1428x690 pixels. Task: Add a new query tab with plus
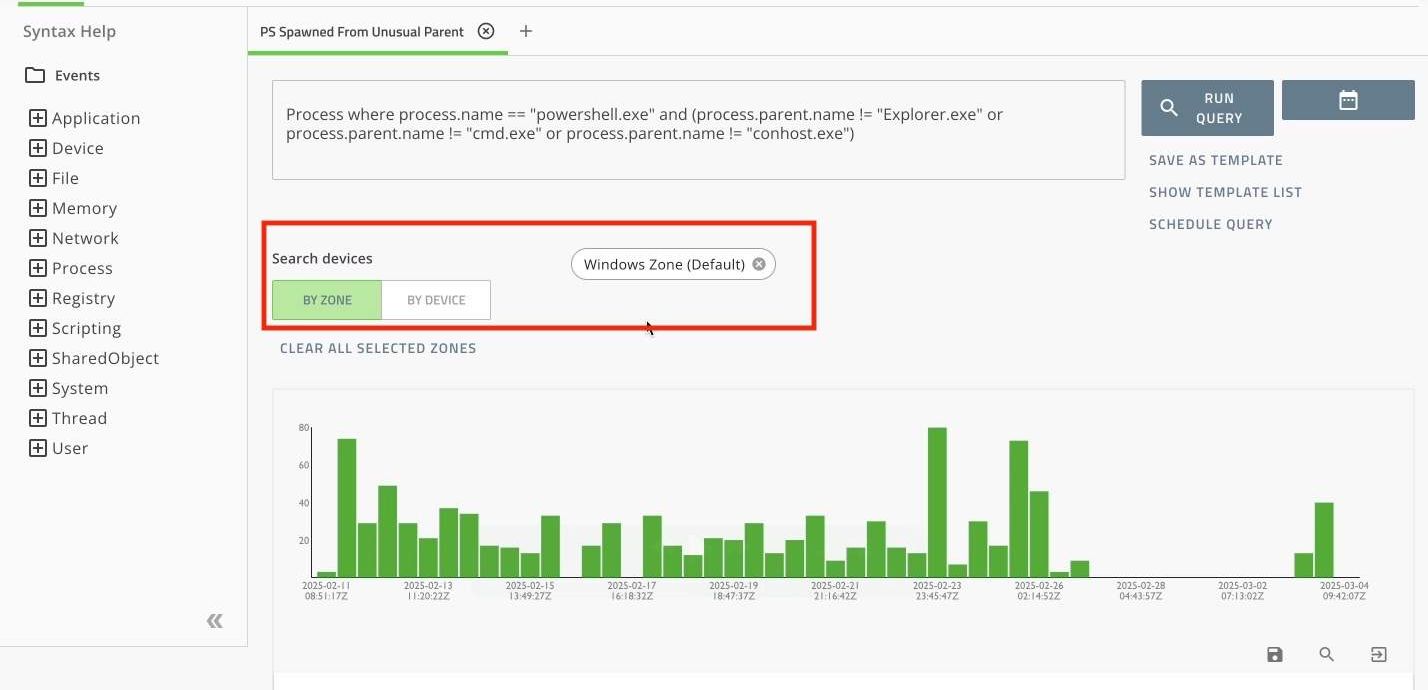pos(526,31)
